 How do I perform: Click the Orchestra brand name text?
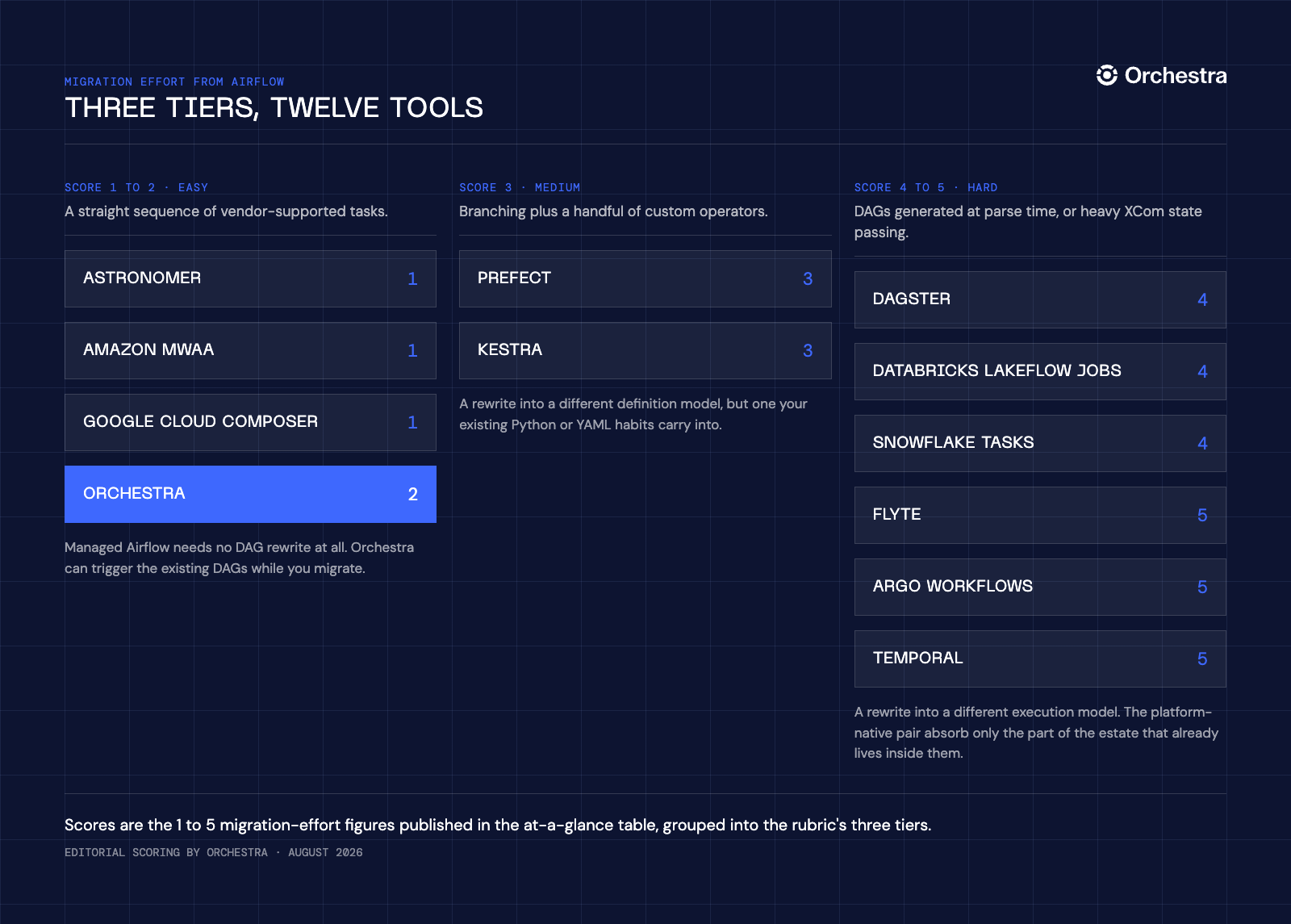(x=1176, y=75)
